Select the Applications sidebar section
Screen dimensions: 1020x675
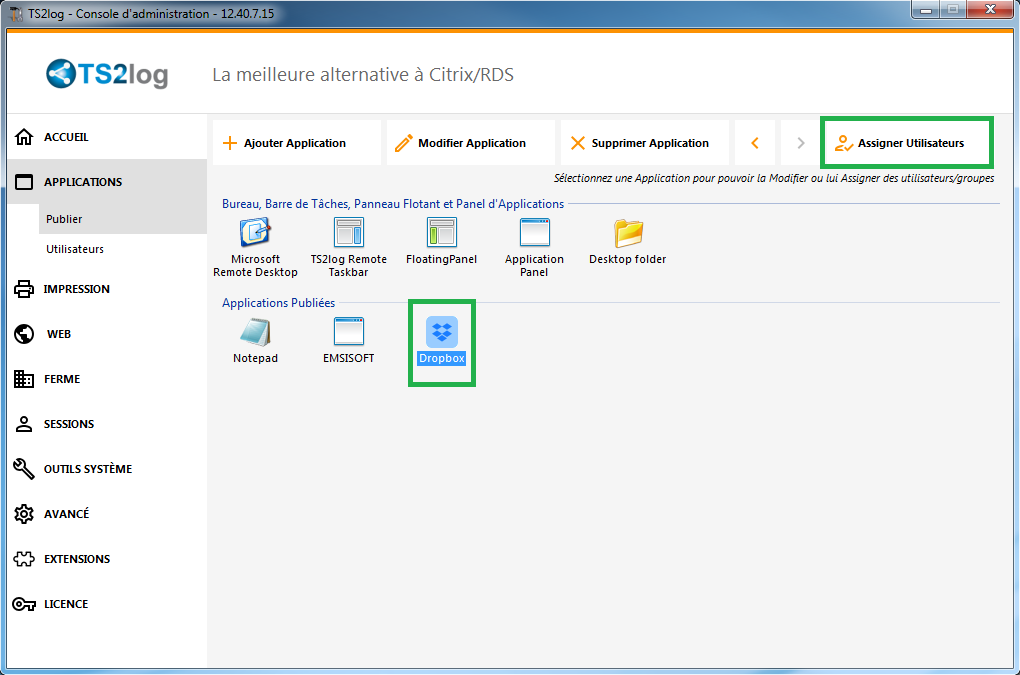point(107,182)
